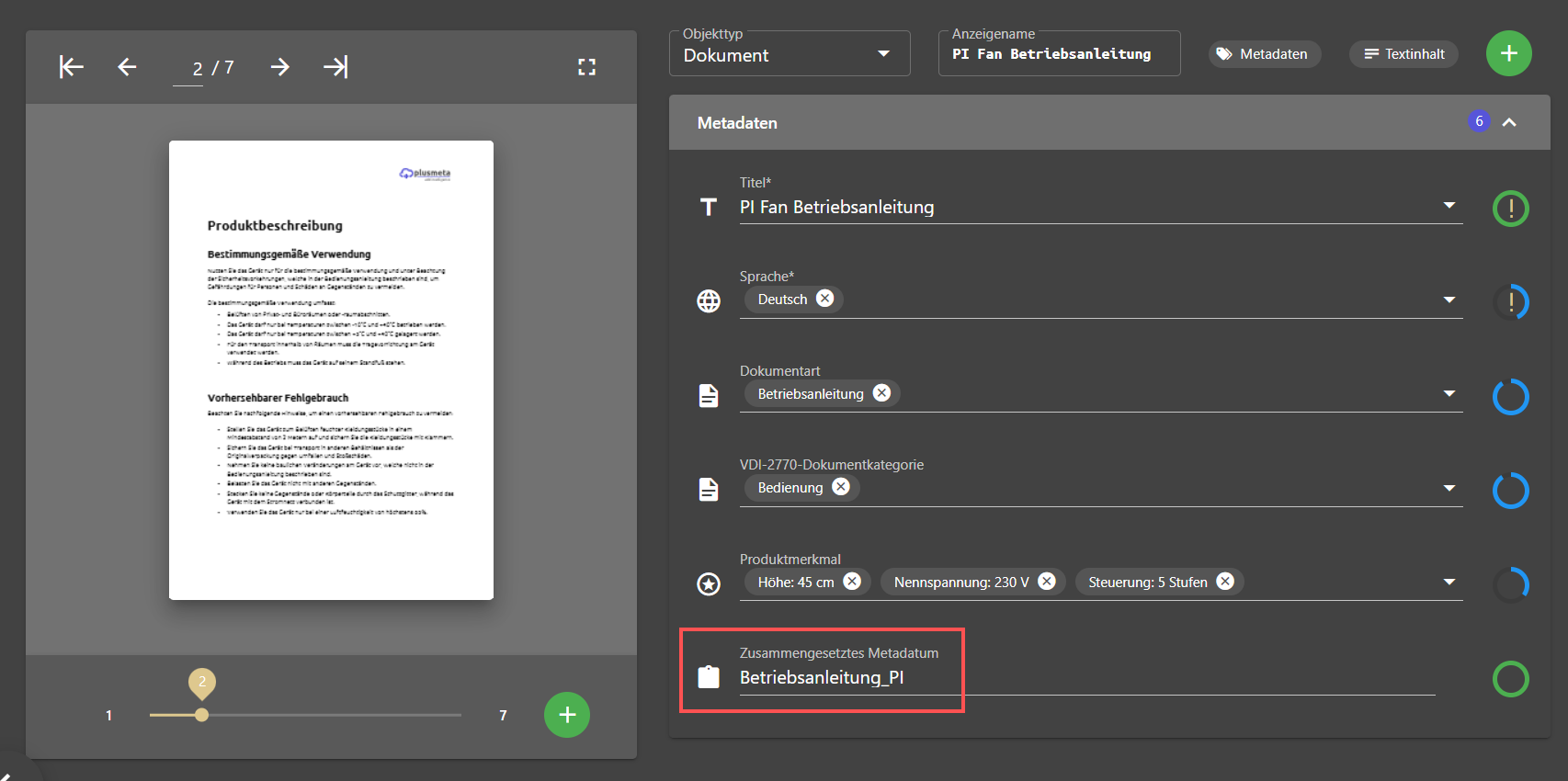The width and height of the screenshot is (1568, 781).
Task: Select the Nennspannung: 230 V chip label
Action: point(961,583)
